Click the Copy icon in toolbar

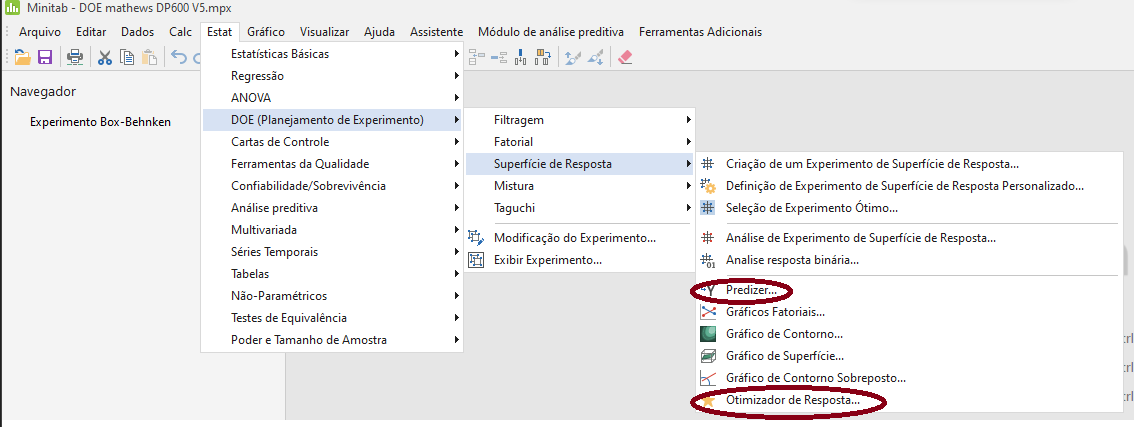coord(127,57)
